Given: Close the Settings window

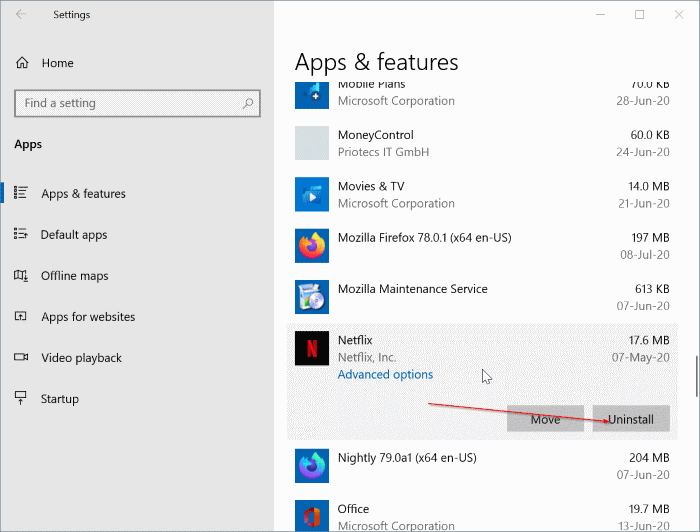Looking at the screenshot, I should (679, 15).
